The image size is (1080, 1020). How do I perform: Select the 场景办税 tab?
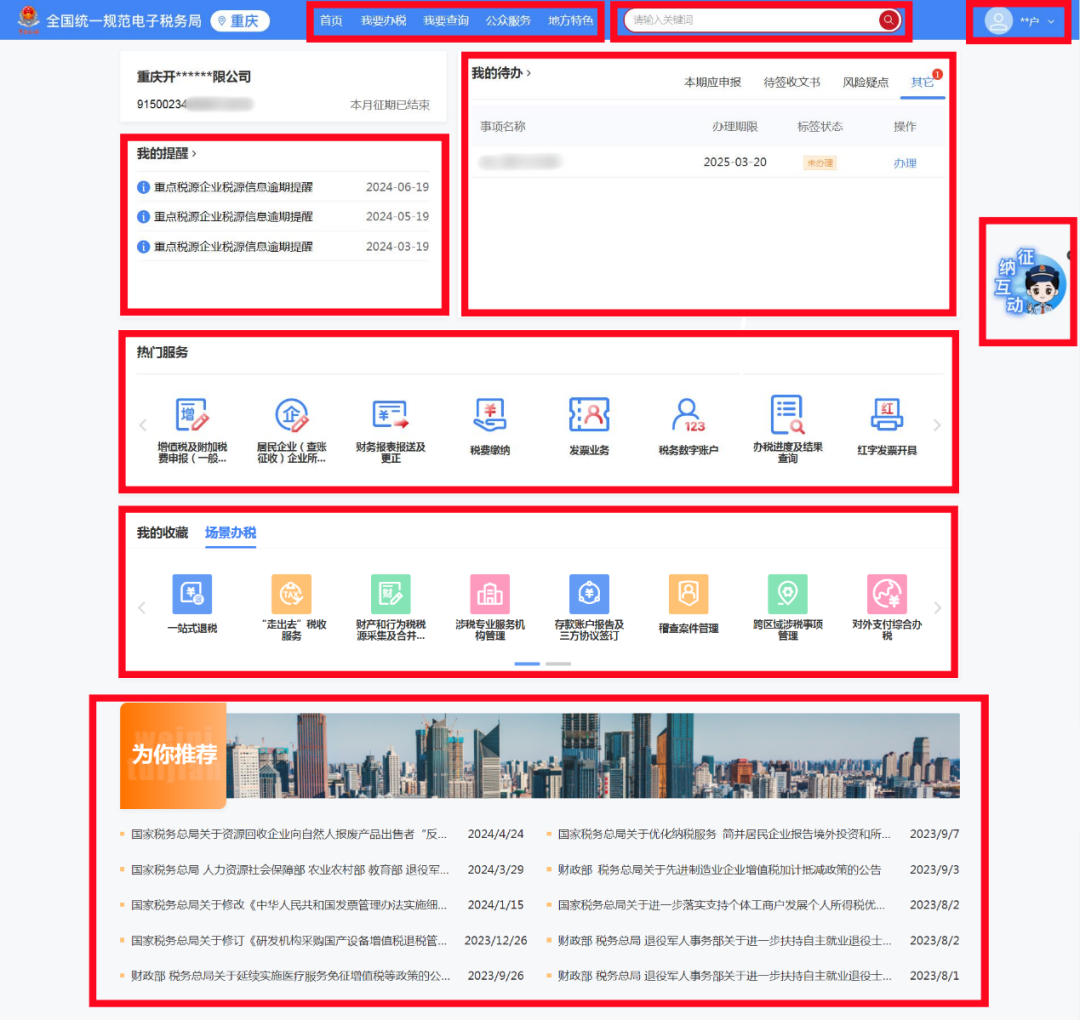[x=231, y=532]
